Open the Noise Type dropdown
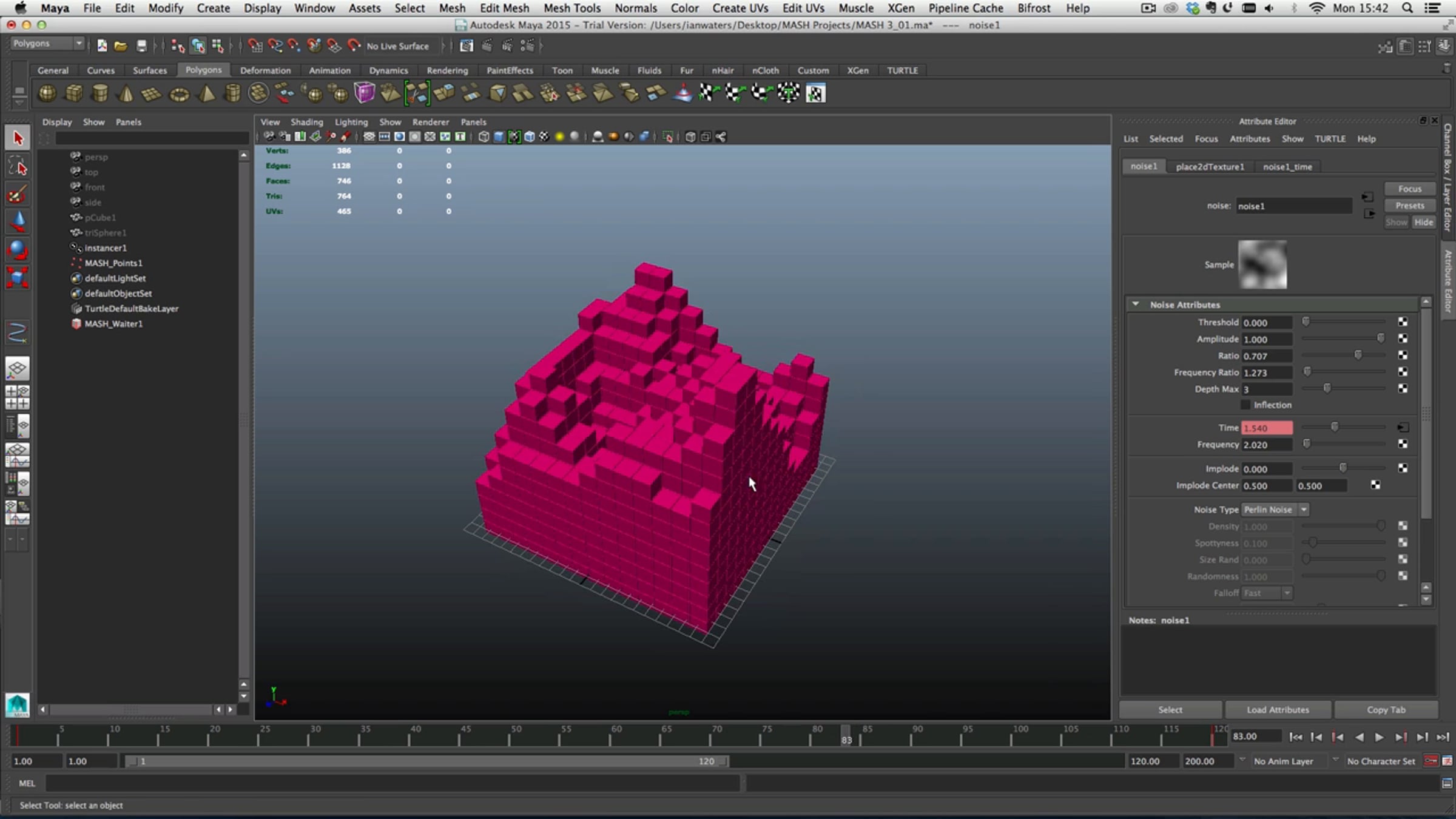 pos(1275,510)
